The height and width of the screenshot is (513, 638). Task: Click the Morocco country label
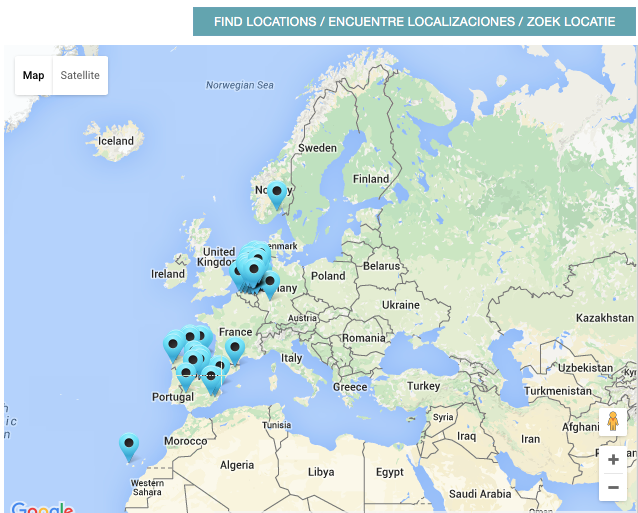point(186,441)
